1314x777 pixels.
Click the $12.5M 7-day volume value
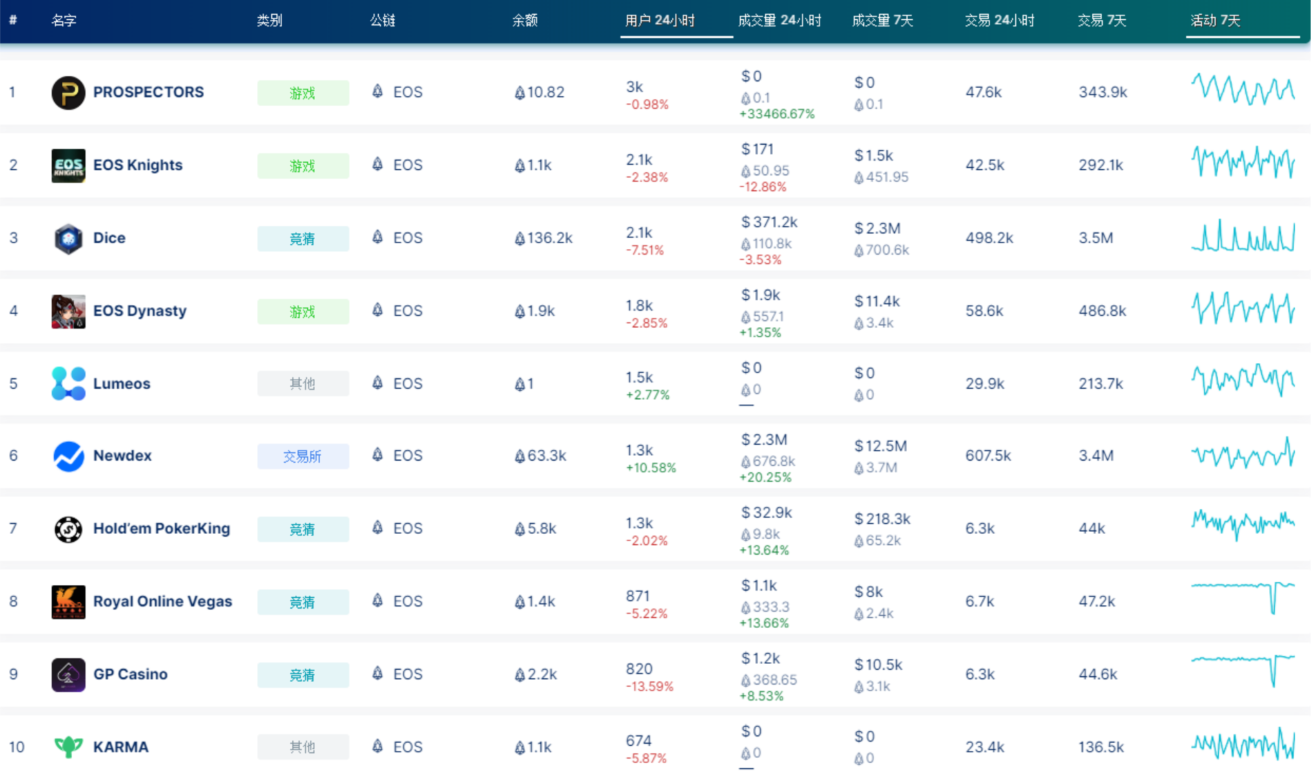pos(880,446)
